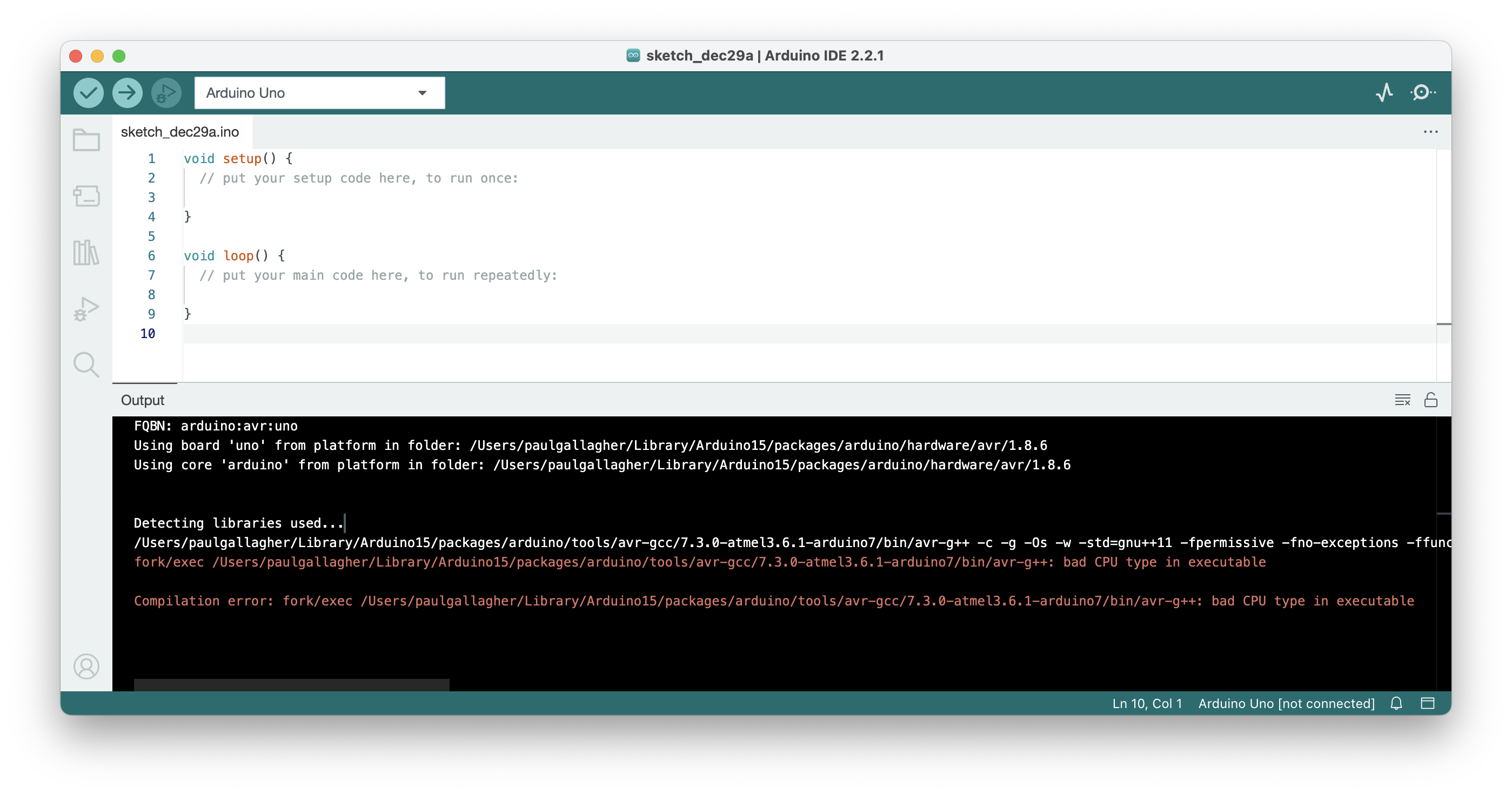The width and height of the screenshot is (1512, 795).
Task: Open the Serial Monitor
Action: (1422, 93)
